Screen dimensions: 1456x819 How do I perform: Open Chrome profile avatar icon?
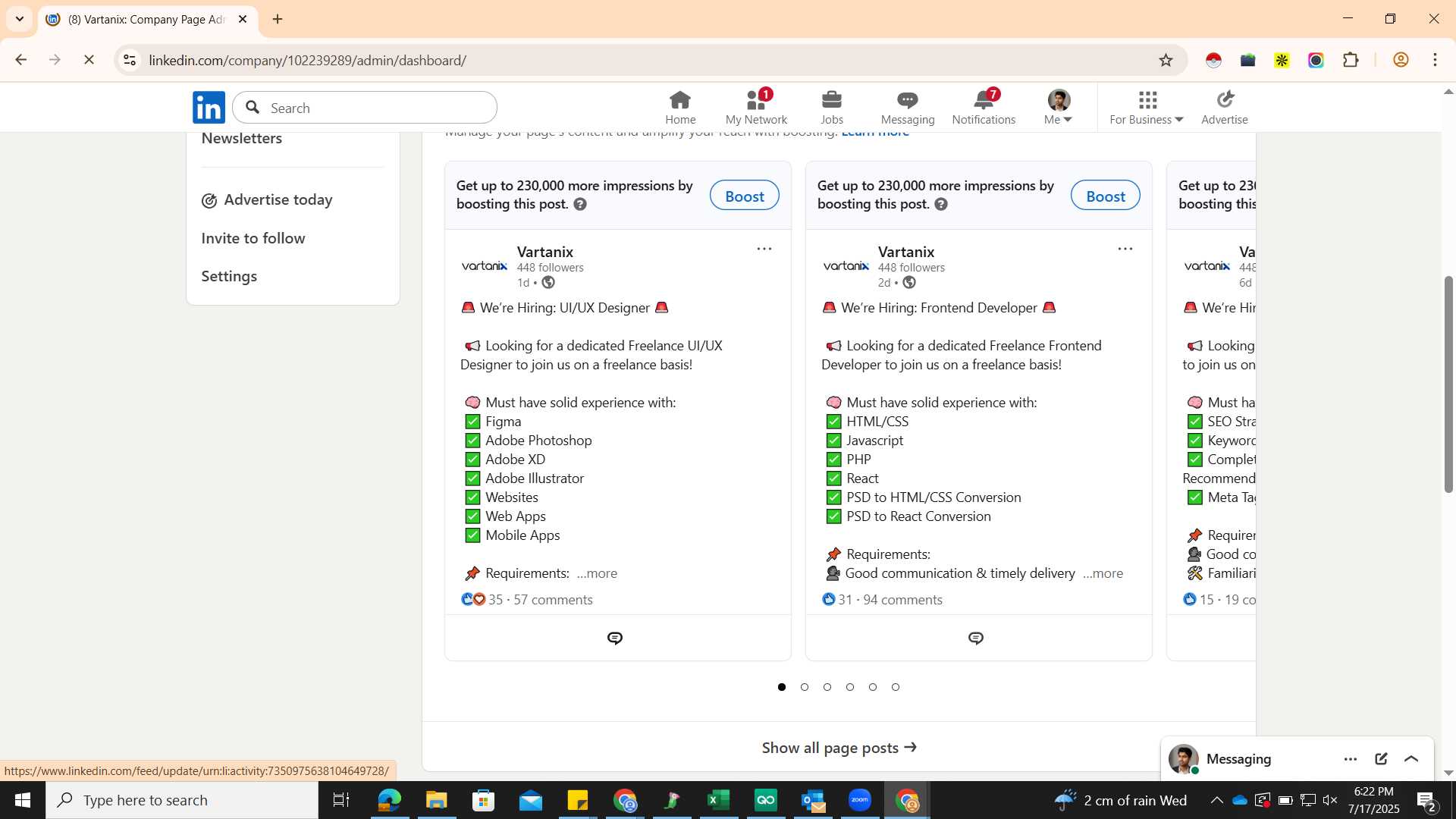coord(1401,60)
